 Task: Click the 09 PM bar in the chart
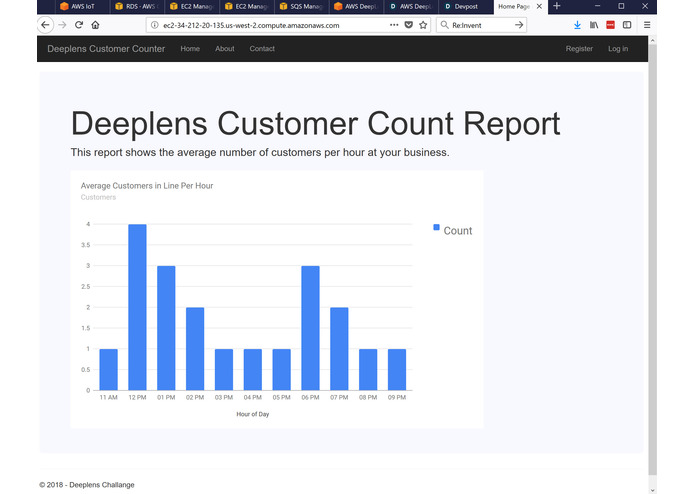tap(397, 370)
